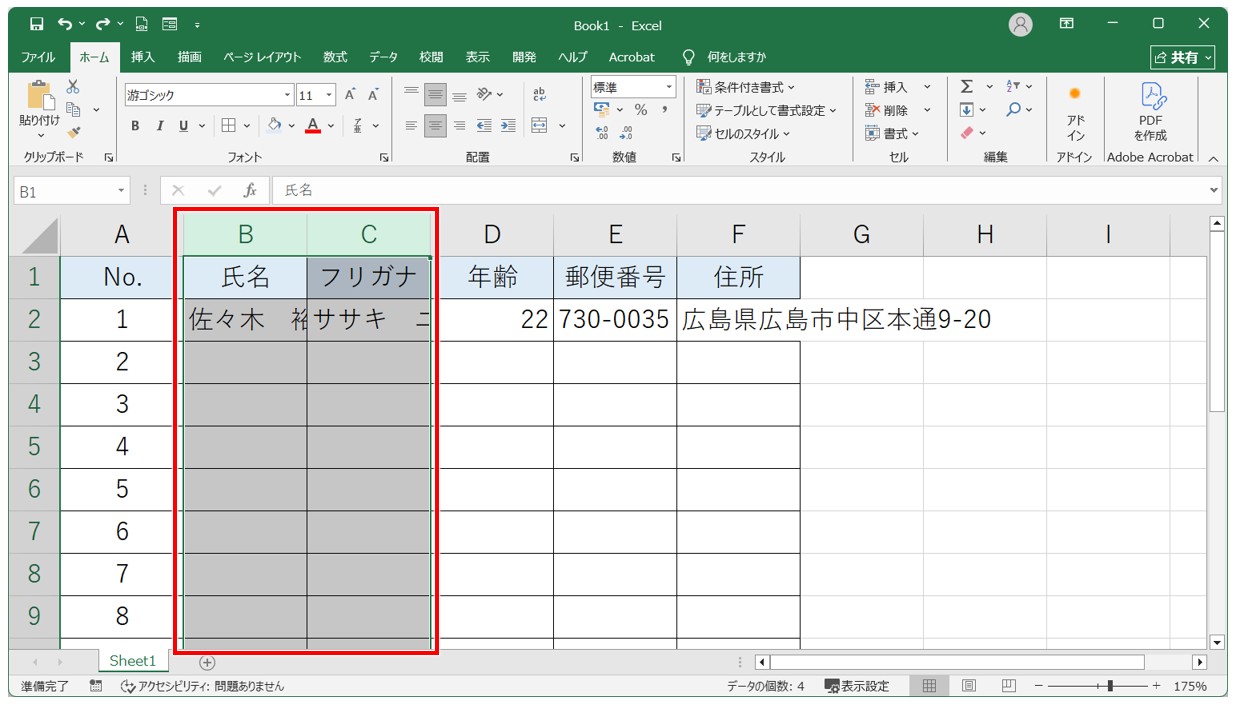Image resolution: width=1236 pixels, height=704 pixels.
Task: Open 表示設定 display settings
Action: click(x=857, y=686)
